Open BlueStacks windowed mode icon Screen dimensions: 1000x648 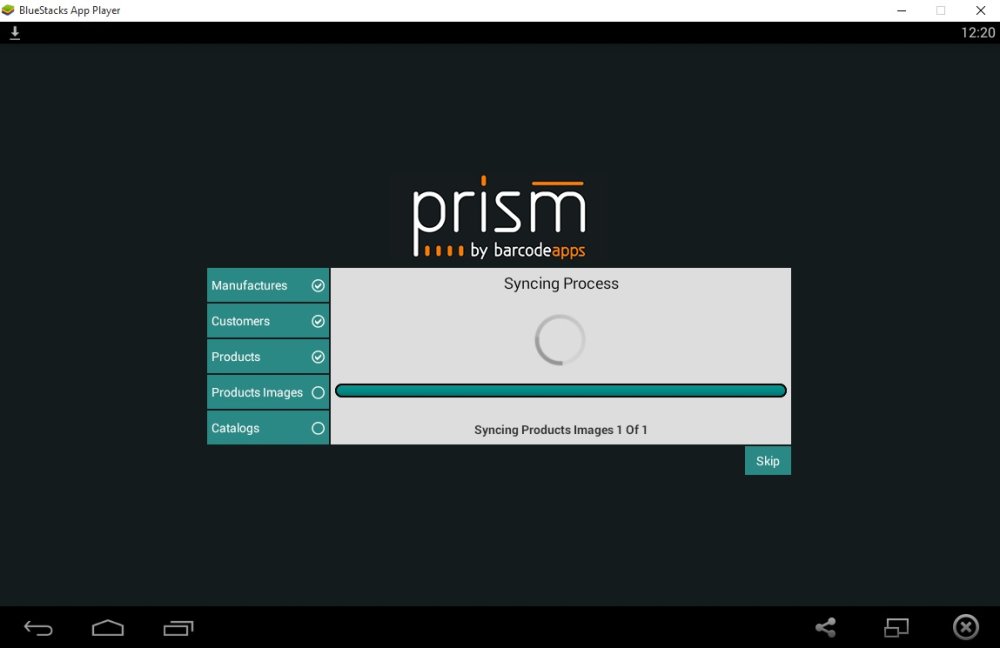(x=895, y=627)
